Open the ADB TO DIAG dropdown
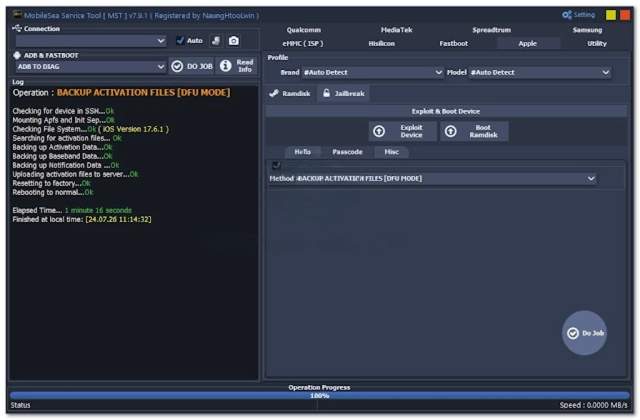 click(x=91, y=67)
